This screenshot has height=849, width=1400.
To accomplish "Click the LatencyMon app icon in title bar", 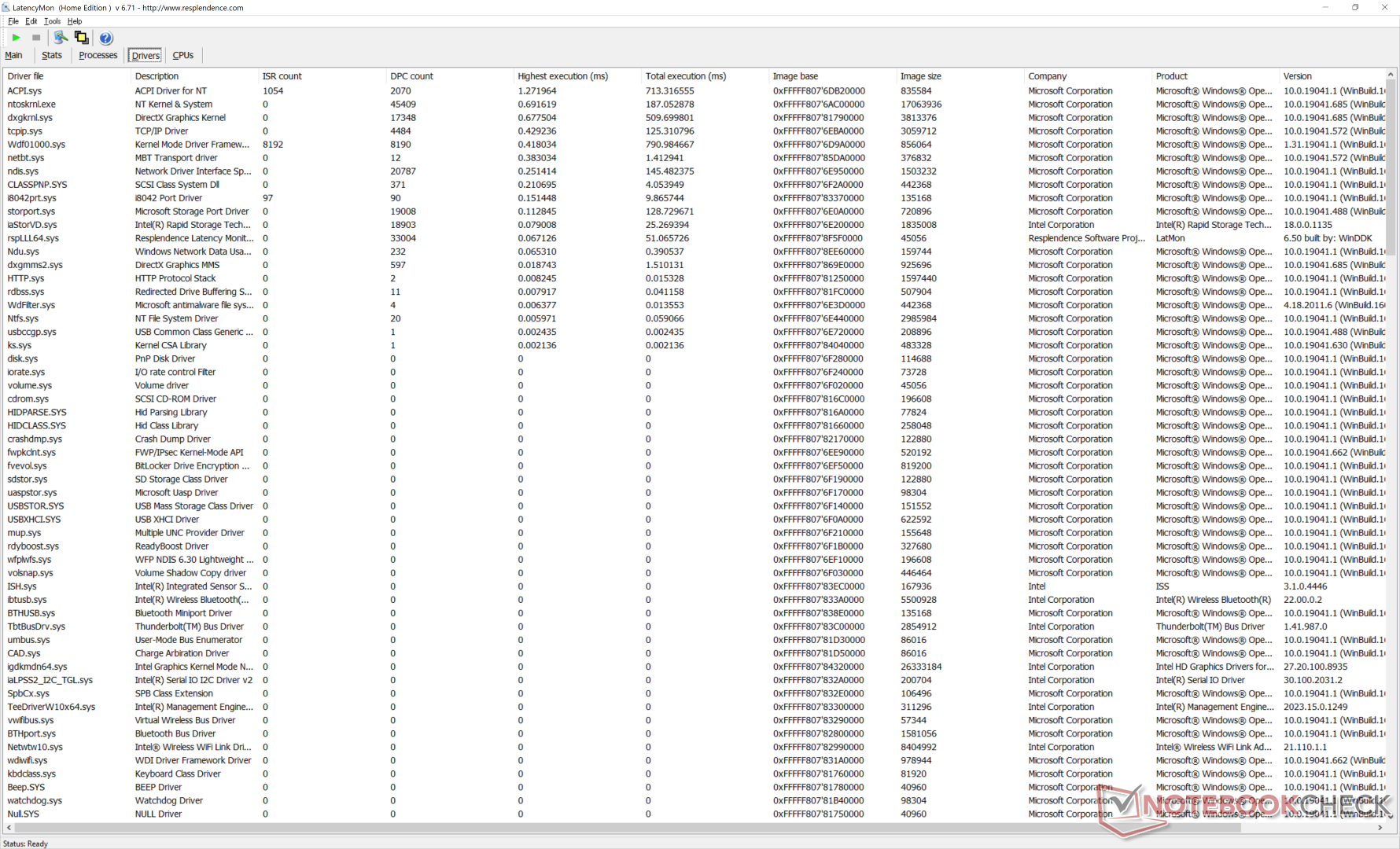I will tap(6, 8).
